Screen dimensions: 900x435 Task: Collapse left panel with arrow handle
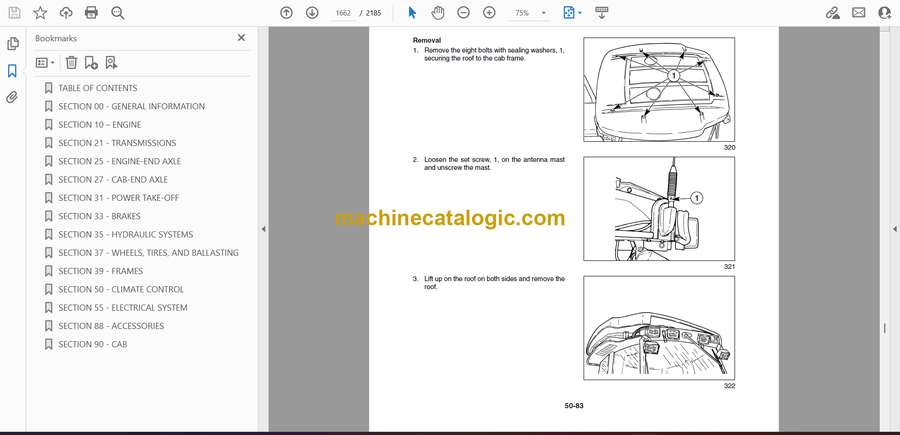[x=263, y=229]
